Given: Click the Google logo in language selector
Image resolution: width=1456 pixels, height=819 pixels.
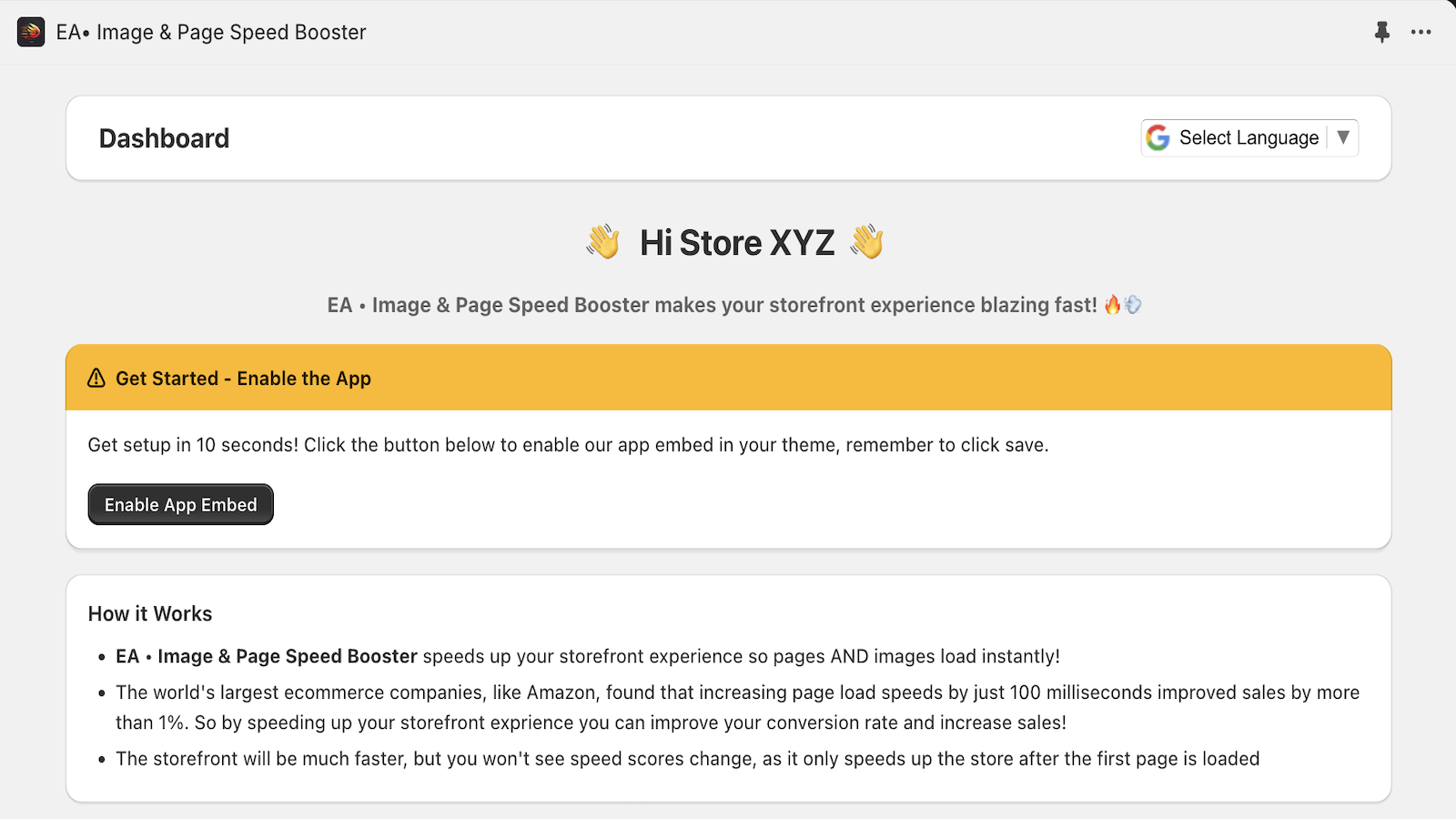Looking at the screenshot, I should pos(1158,138).
